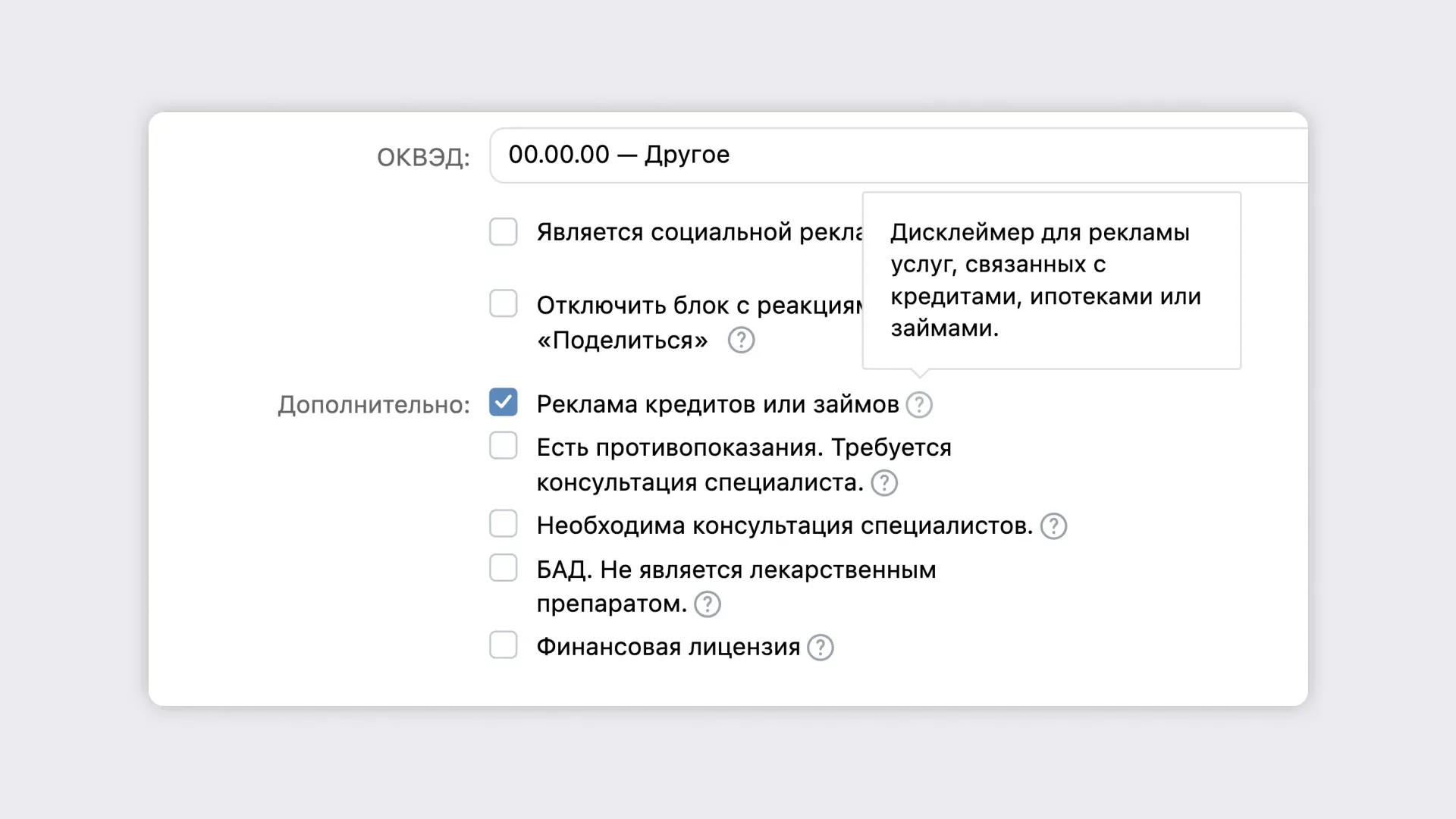Image resolution: width=1456 pixels, height=819 pixels.
Task: Tick Есть противопоказания checkbox
Action: pos(504,446)
